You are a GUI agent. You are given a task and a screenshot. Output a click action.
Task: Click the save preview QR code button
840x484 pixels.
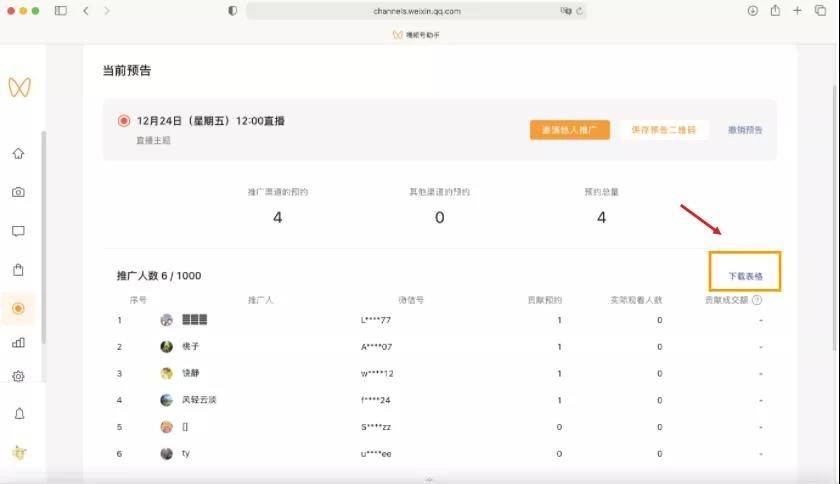pos(663,130)
